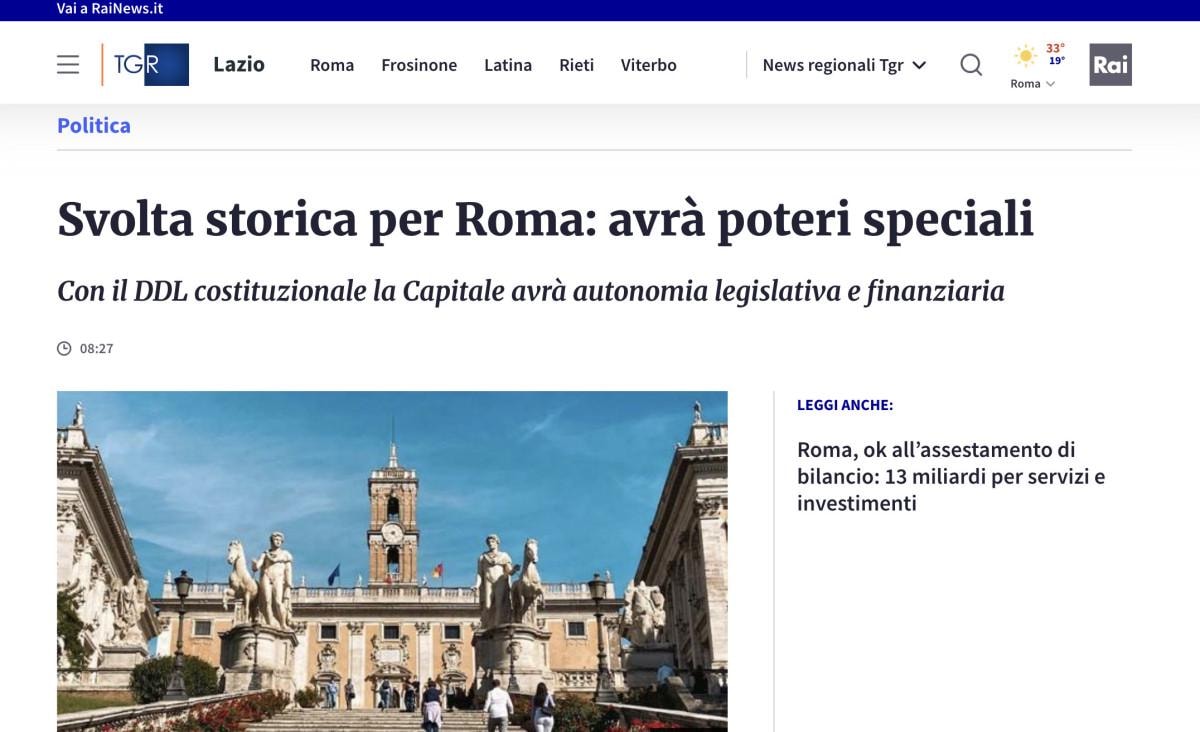Viewport: 1200px width, 732px height.
Task: Click the 33° temperature reading
Action: pyautogui.click(x=1055, y=48)
